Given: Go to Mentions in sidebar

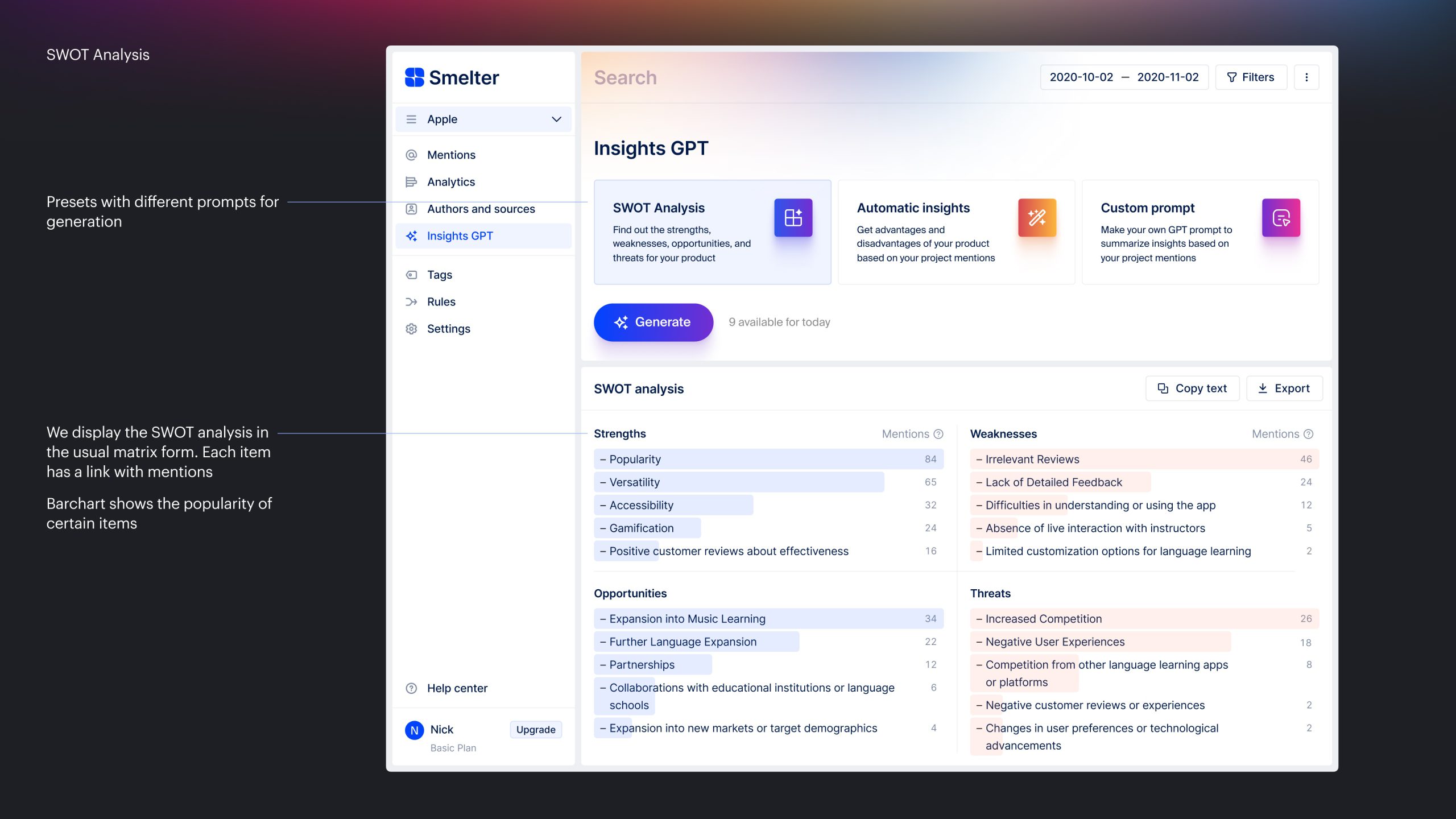Looking at the screenshot, I should point(451,155).
